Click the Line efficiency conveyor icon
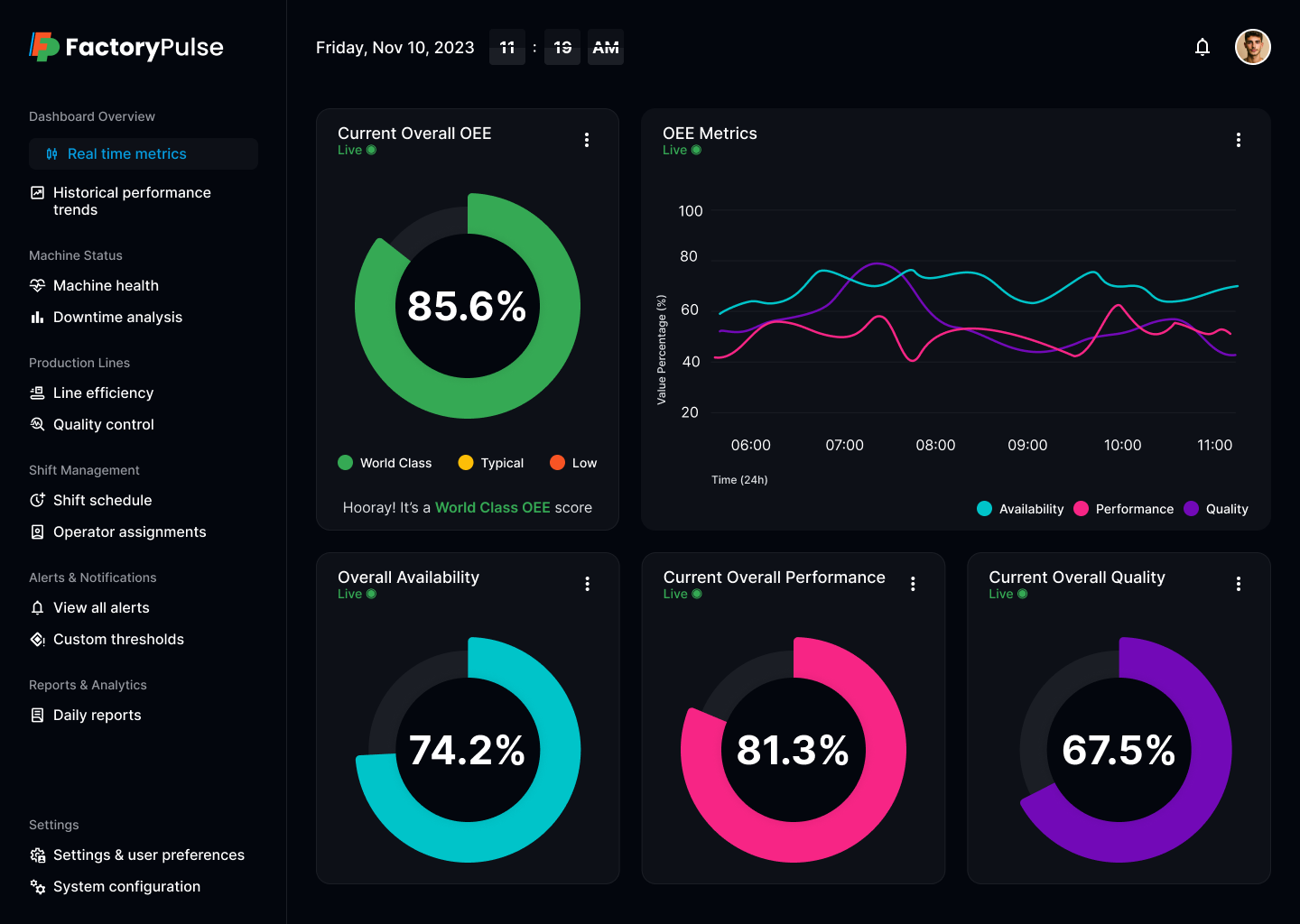 37,393
